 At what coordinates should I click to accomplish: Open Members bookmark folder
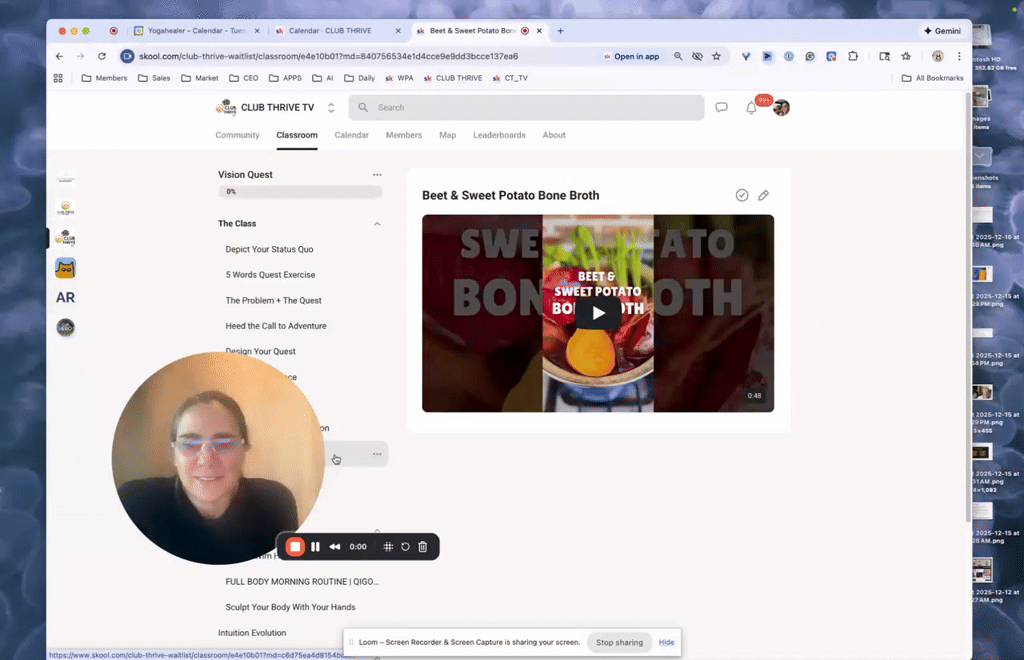point(104,78)
